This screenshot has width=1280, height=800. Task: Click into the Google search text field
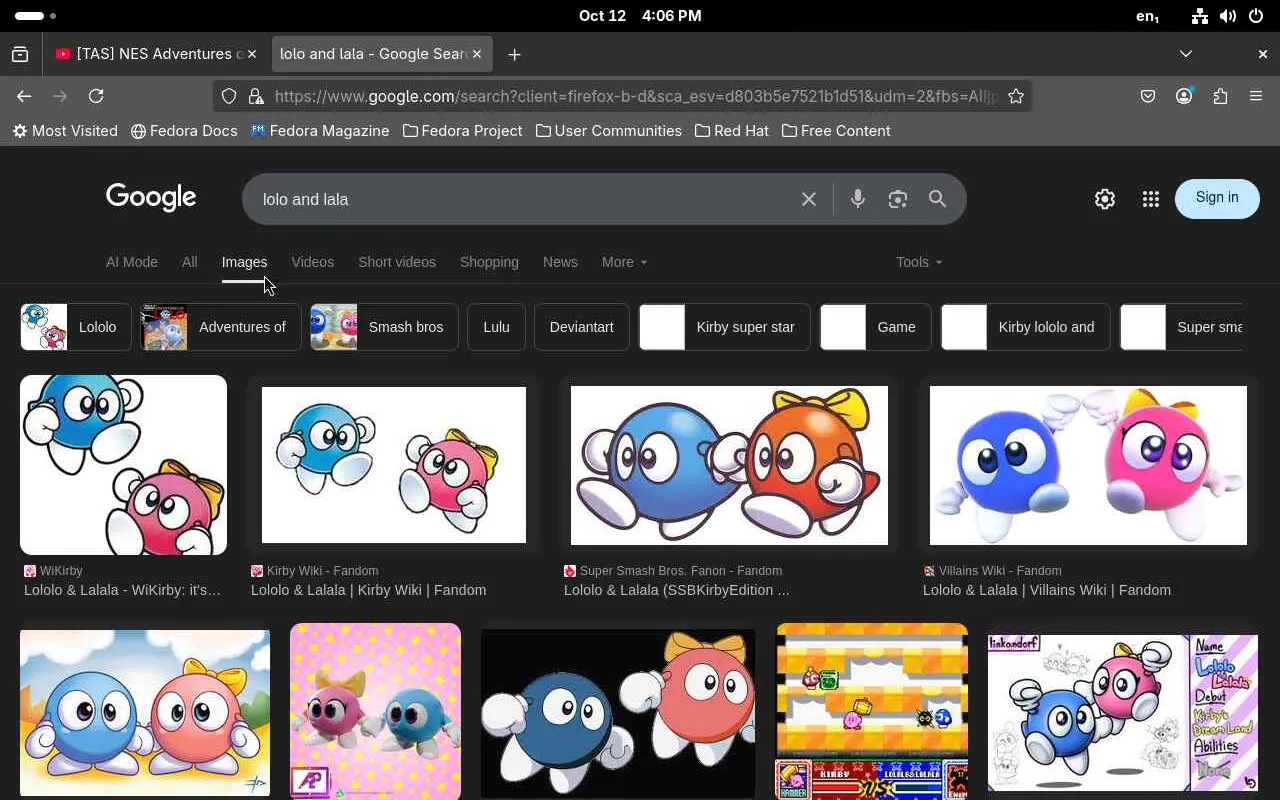pyautogui.click(x=525, y=199)
